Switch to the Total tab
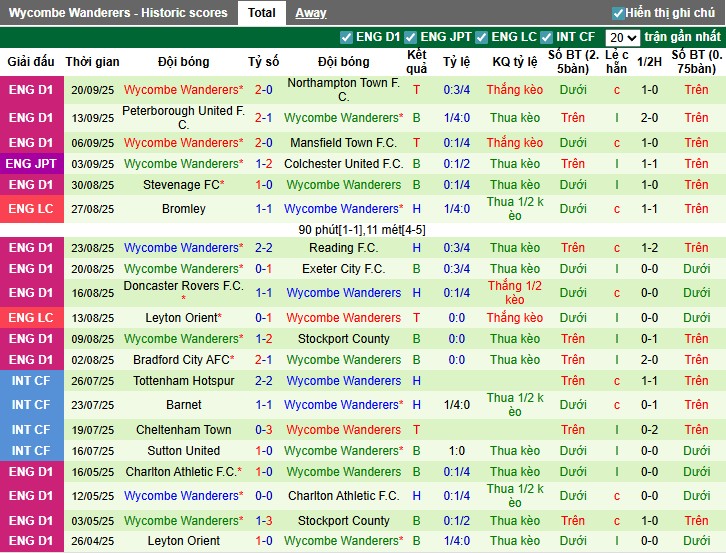Screen dimensions: 726x553 point(262,13)
